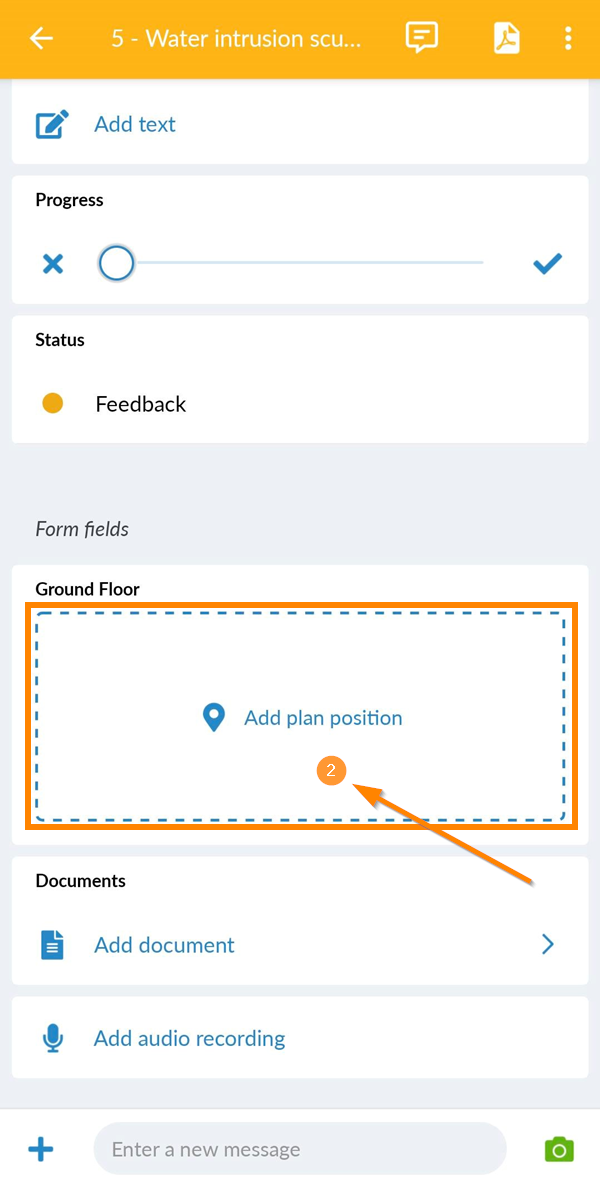Image resolution: width=600 pixels, height=1187 pixels.
Task: Focus the Enter a new message field
Action: (x=300, y=1149)
